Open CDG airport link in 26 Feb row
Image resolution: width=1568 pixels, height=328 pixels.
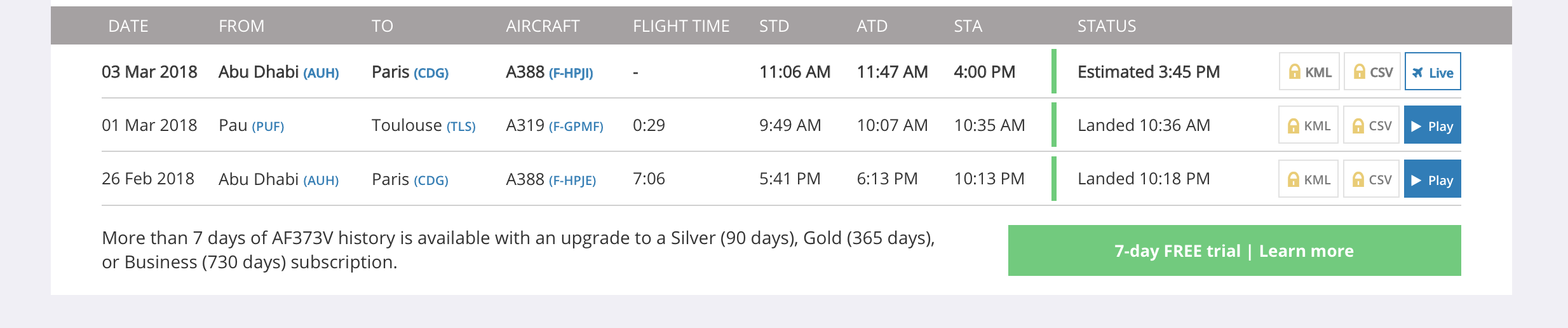point(431,181)
